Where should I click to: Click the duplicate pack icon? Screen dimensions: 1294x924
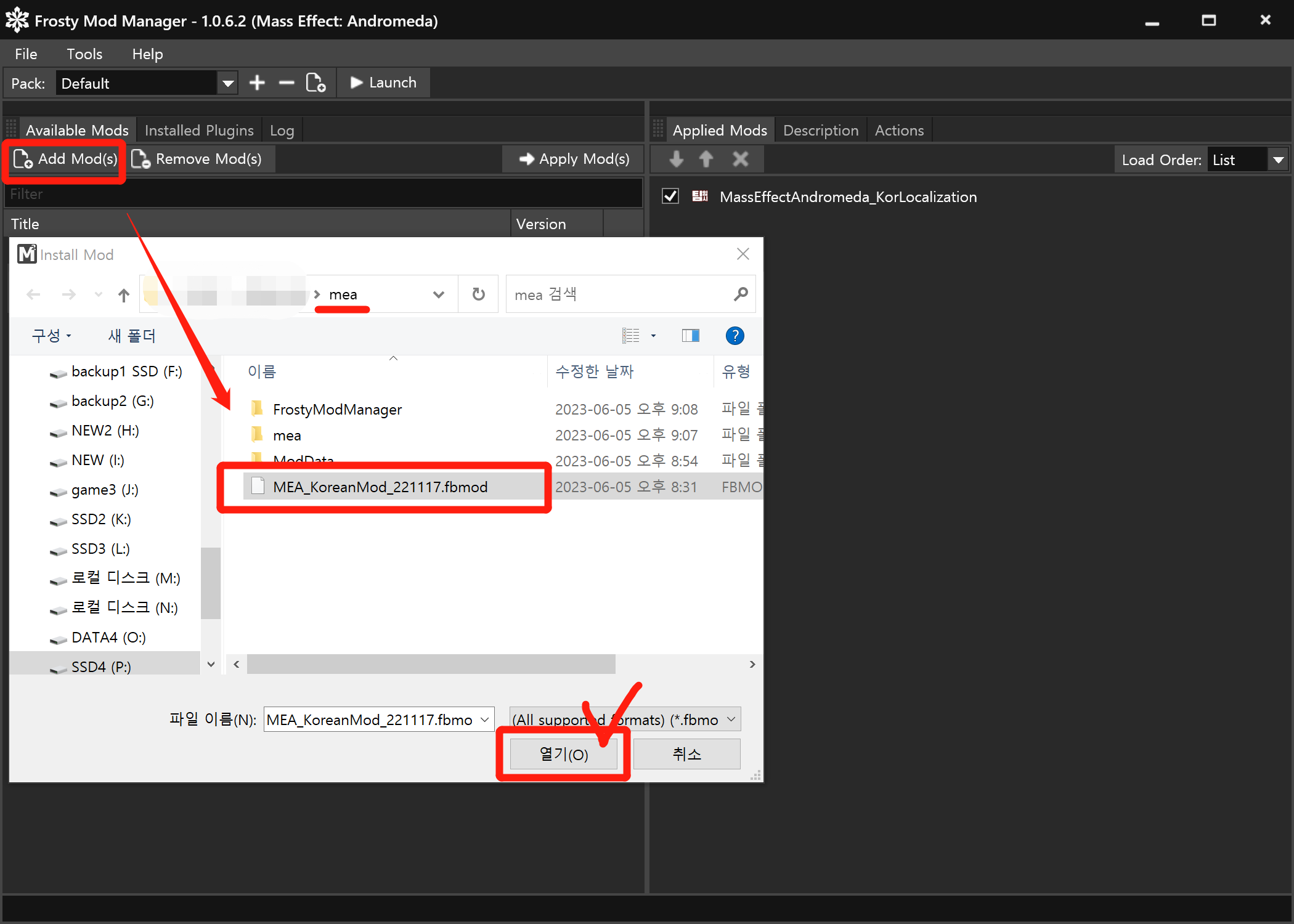point(316,83)
